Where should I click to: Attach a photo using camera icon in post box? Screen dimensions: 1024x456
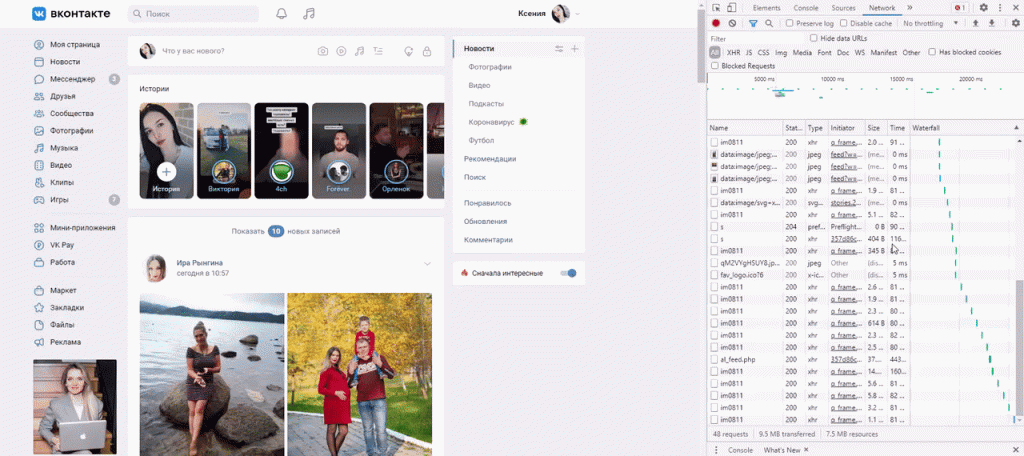[x=322, y=51]
